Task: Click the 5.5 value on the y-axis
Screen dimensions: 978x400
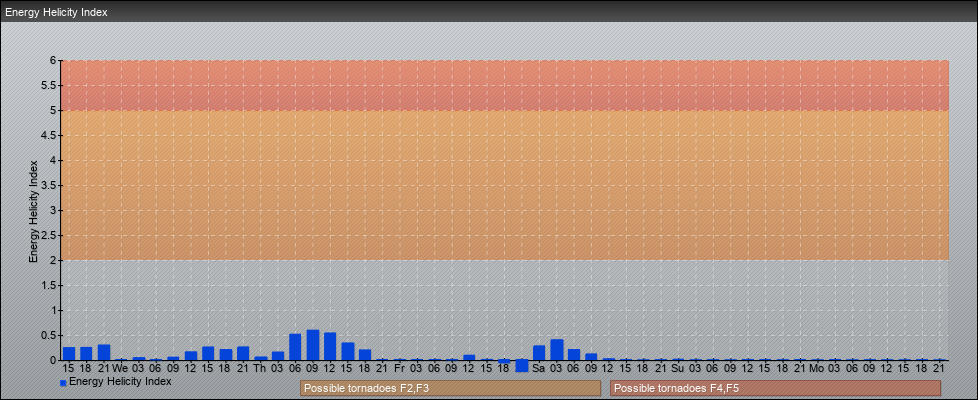Action: point(49,85)
